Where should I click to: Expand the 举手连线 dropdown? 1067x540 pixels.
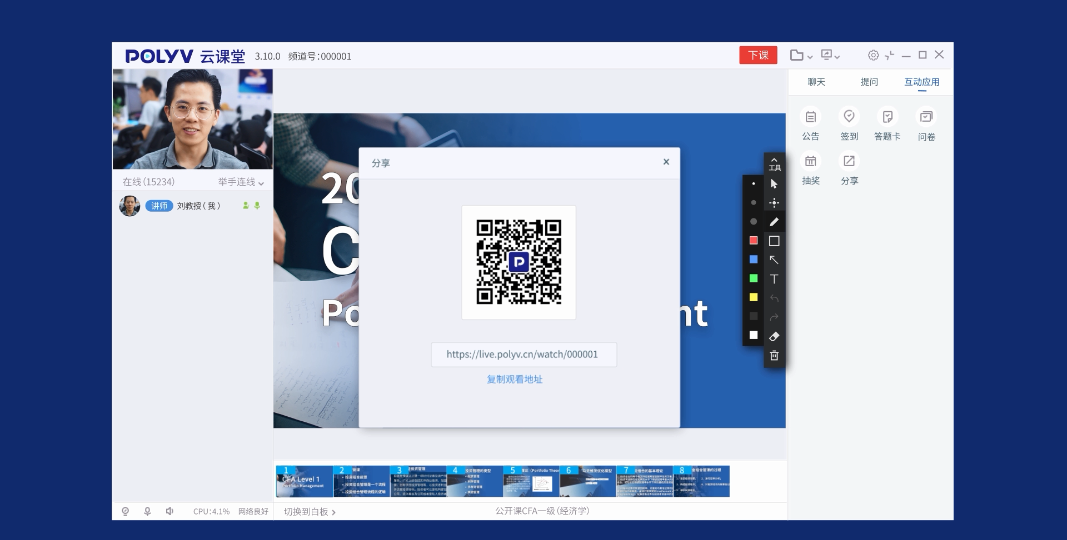pos(241,182)
